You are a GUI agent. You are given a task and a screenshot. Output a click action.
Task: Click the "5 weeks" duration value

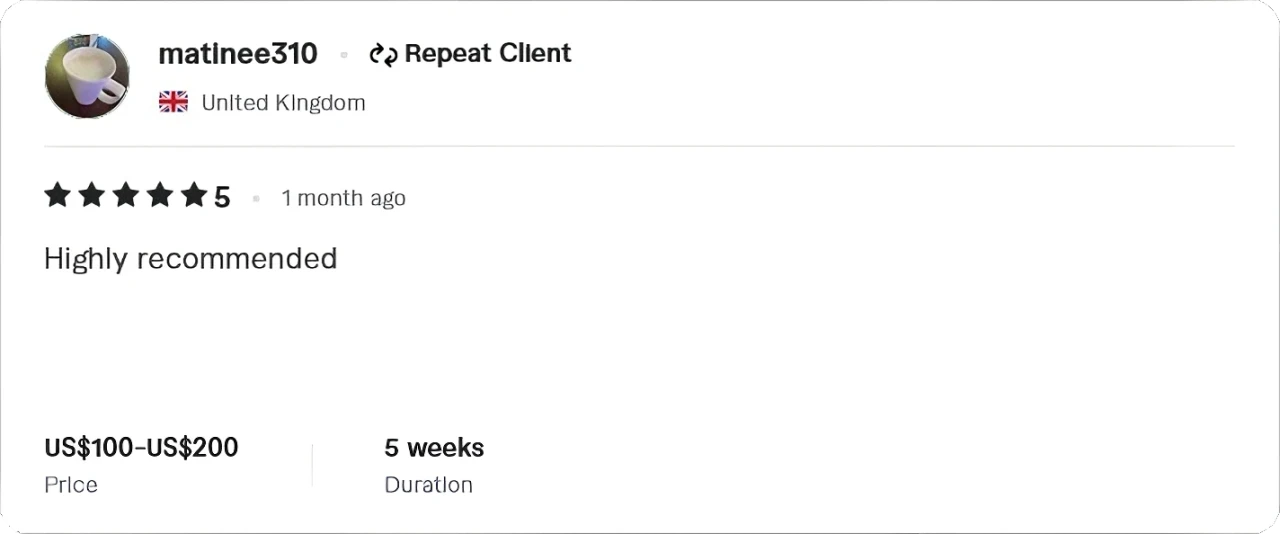click(434, 448)
